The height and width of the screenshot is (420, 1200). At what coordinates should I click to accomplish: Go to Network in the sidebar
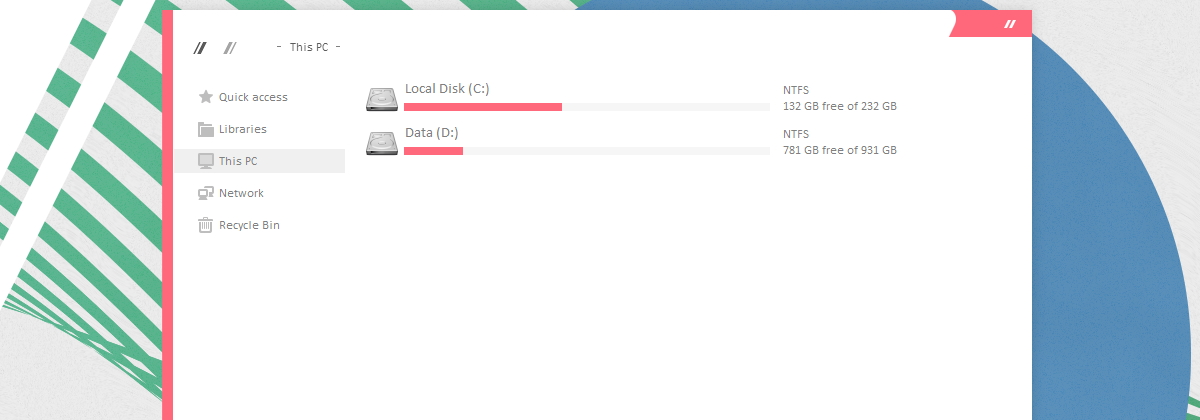click(x=241, y=193)
